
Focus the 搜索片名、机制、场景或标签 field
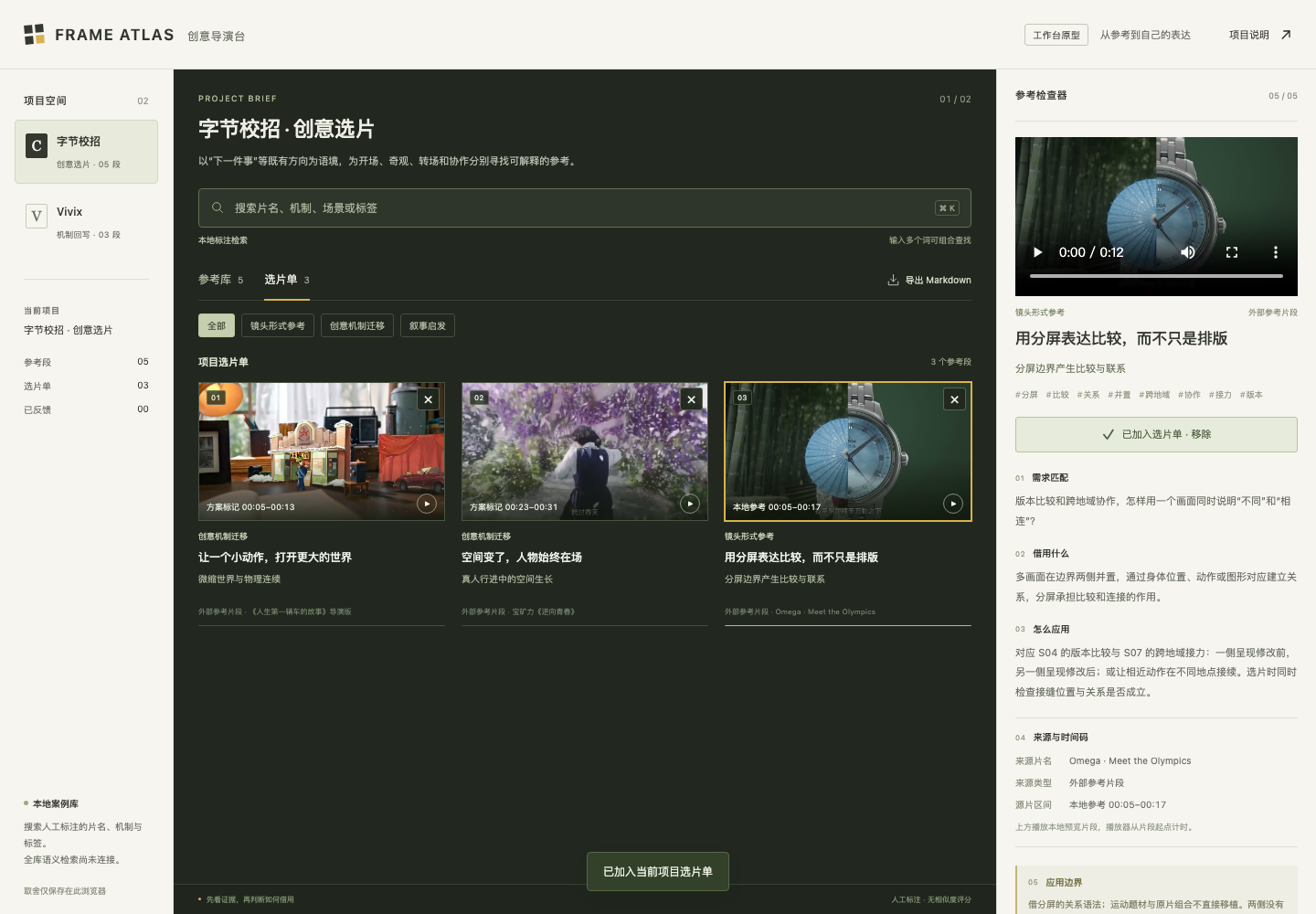click(x=585, y=207)
